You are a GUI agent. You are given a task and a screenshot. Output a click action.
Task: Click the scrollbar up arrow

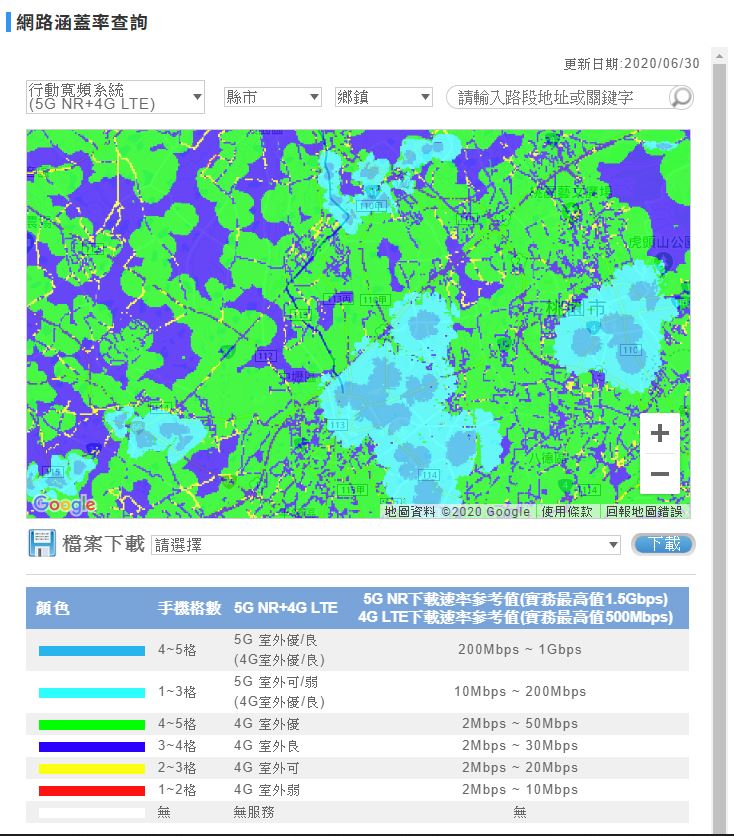pos(719,55)
